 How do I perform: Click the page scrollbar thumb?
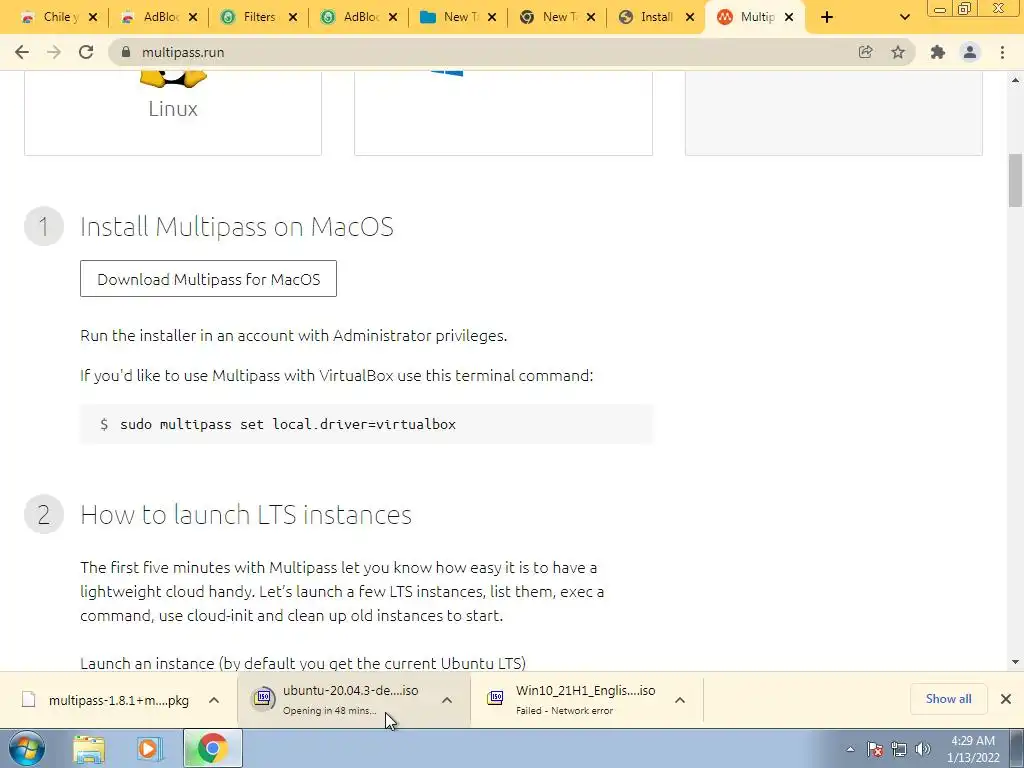[x=1016, y=180]
